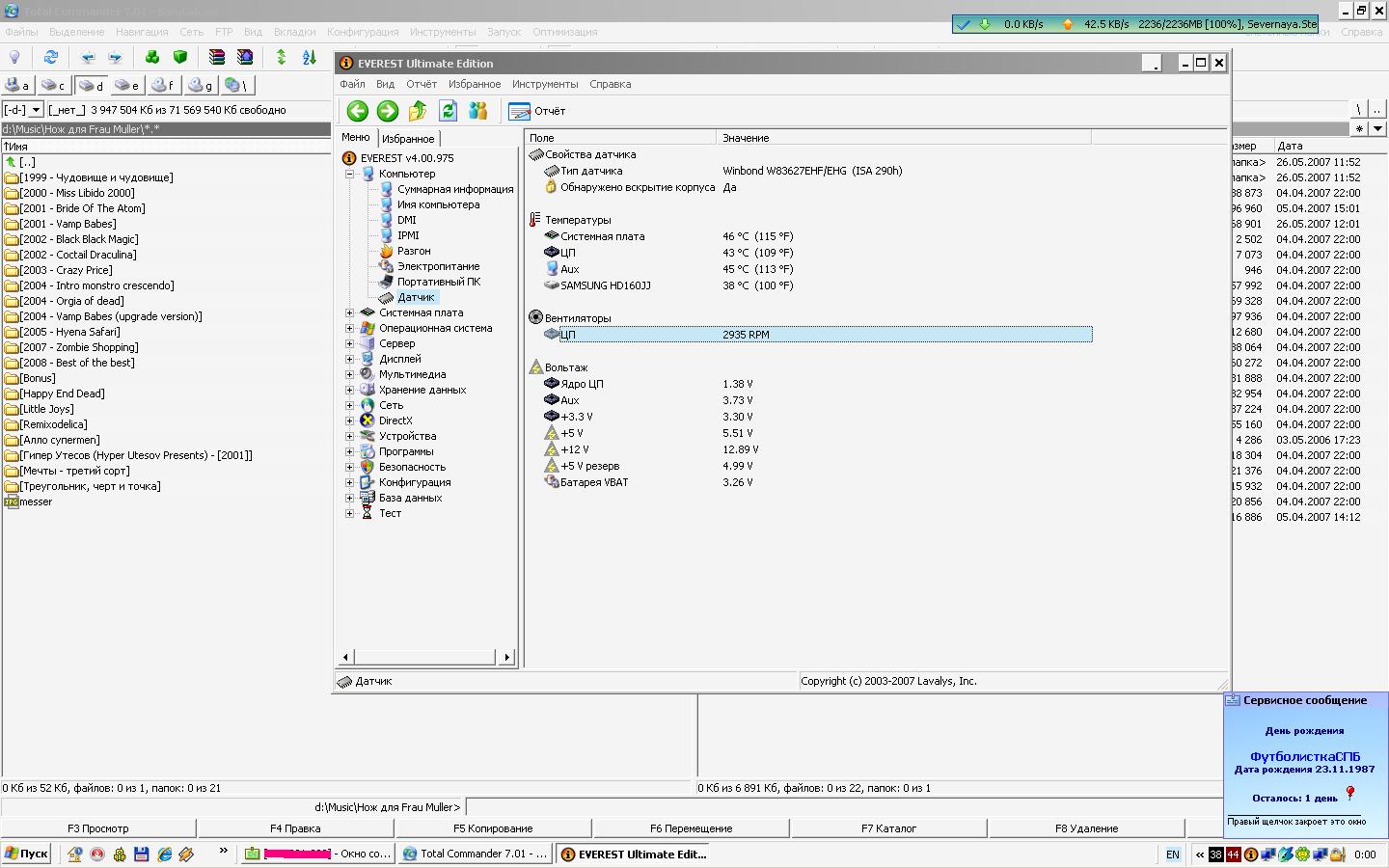This screenshot has width=1389, height=868.
Task: Click the F8 Удаление button
Action: pyautogui.click(x=1086, y=828)
